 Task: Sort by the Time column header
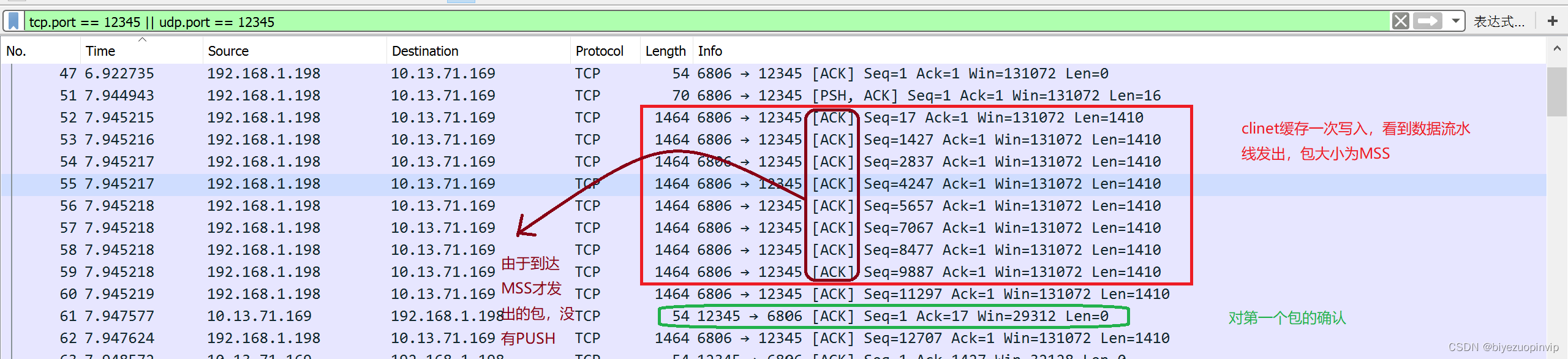pyautogui.click(x=141, y=51)
